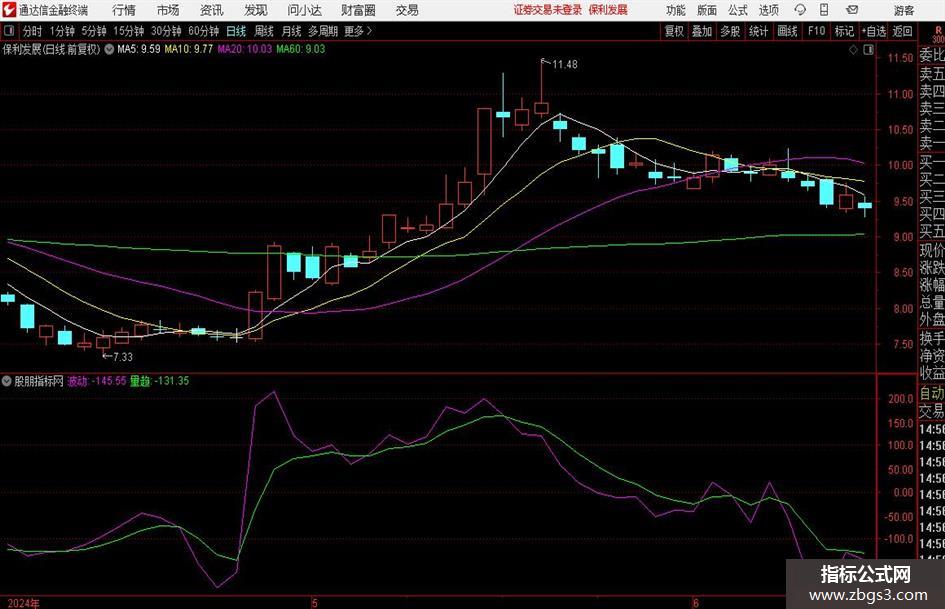Click the 叠加 overlay button

pyautogui.click(x=702, y=31)
